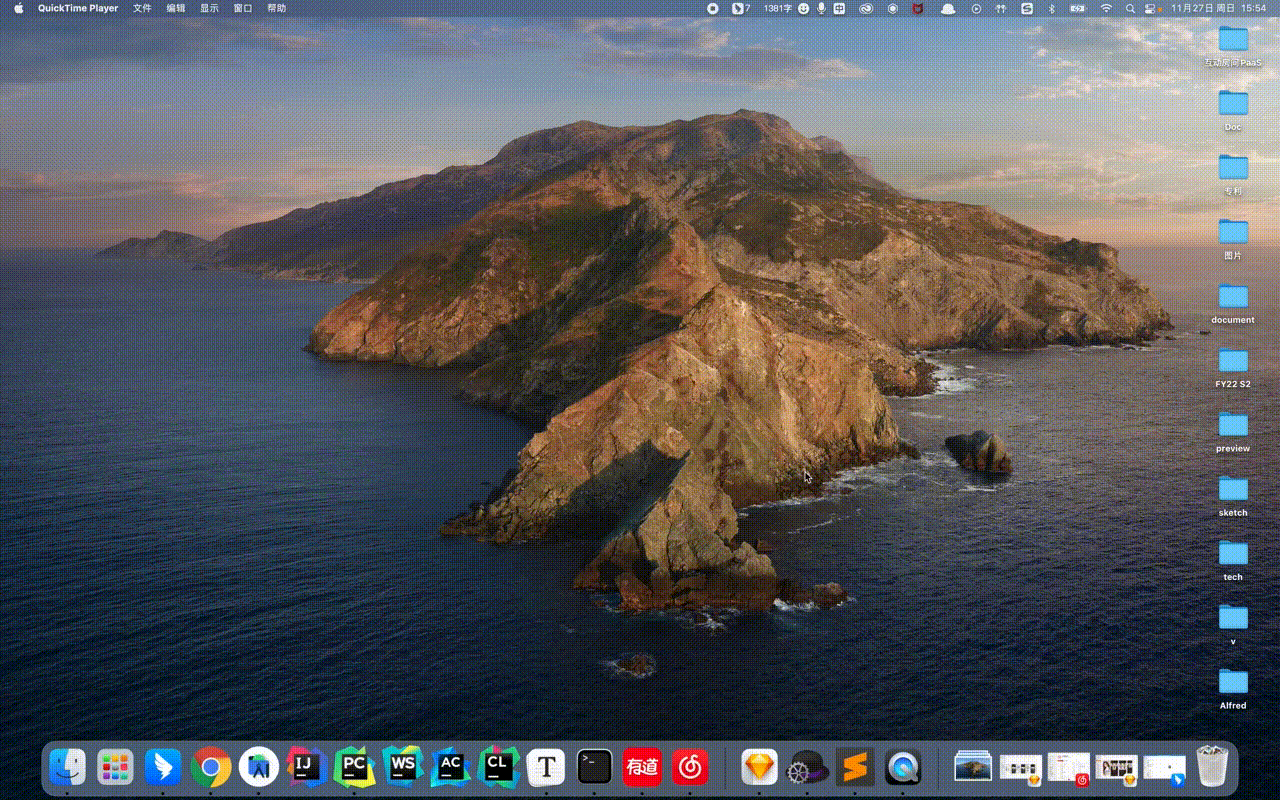Viewport: 1280px width, 800px height.
Task: Launch PyCharm (PC) from the Dock
Action: tap(355, 767)
